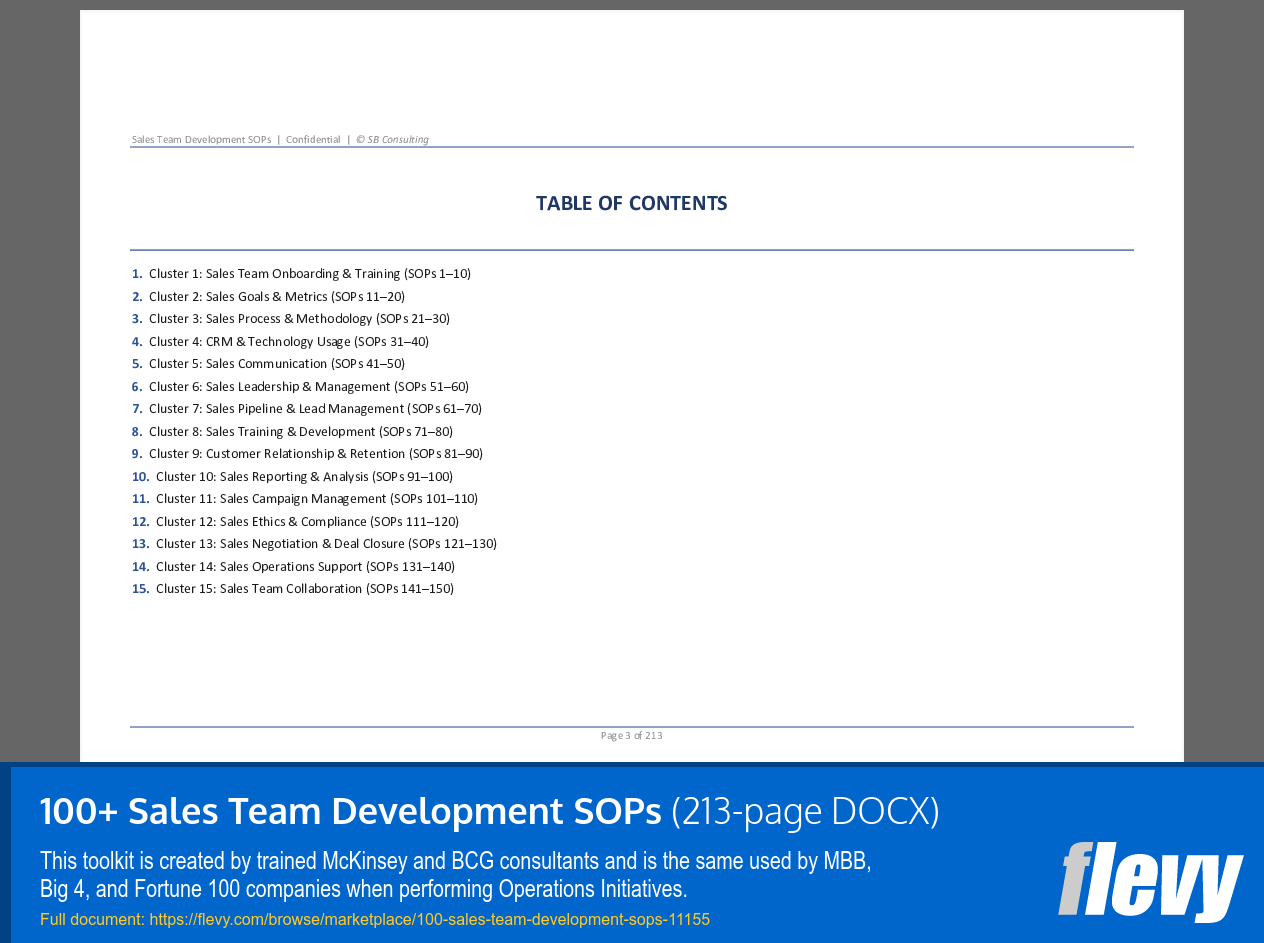This screenshot has width=1264, height=943.
Task: Click Cluster 8: Sales Training & Development
Action: 301,431
